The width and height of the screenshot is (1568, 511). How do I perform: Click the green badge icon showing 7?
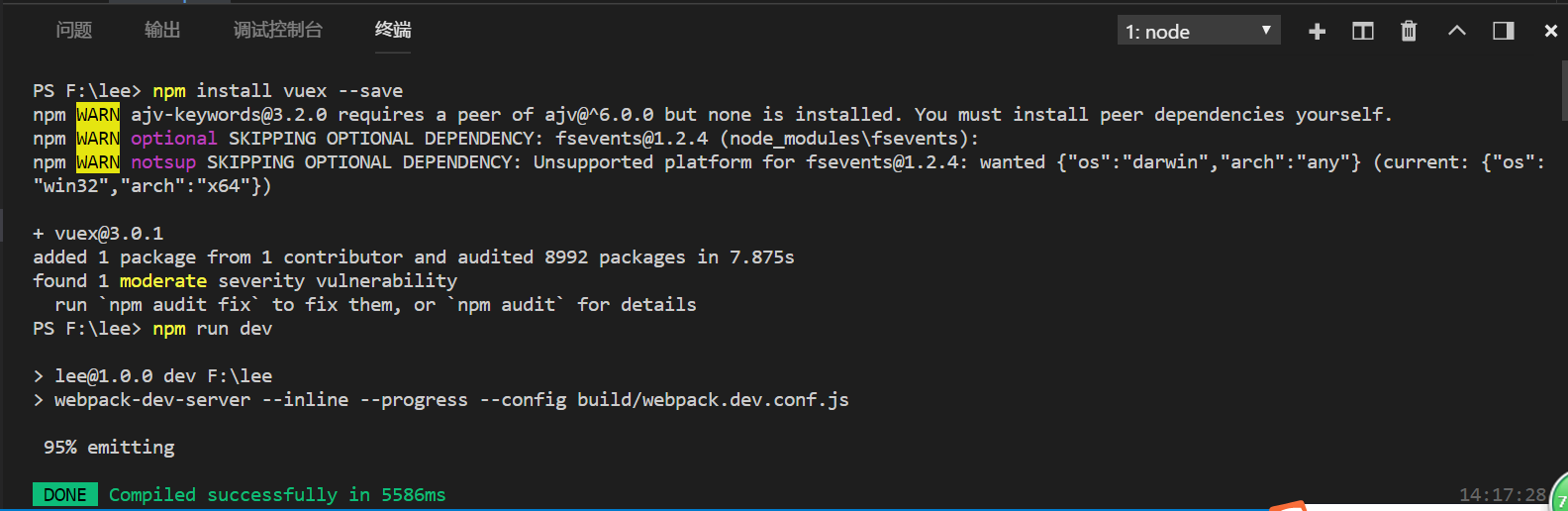tap(1559, 494)
